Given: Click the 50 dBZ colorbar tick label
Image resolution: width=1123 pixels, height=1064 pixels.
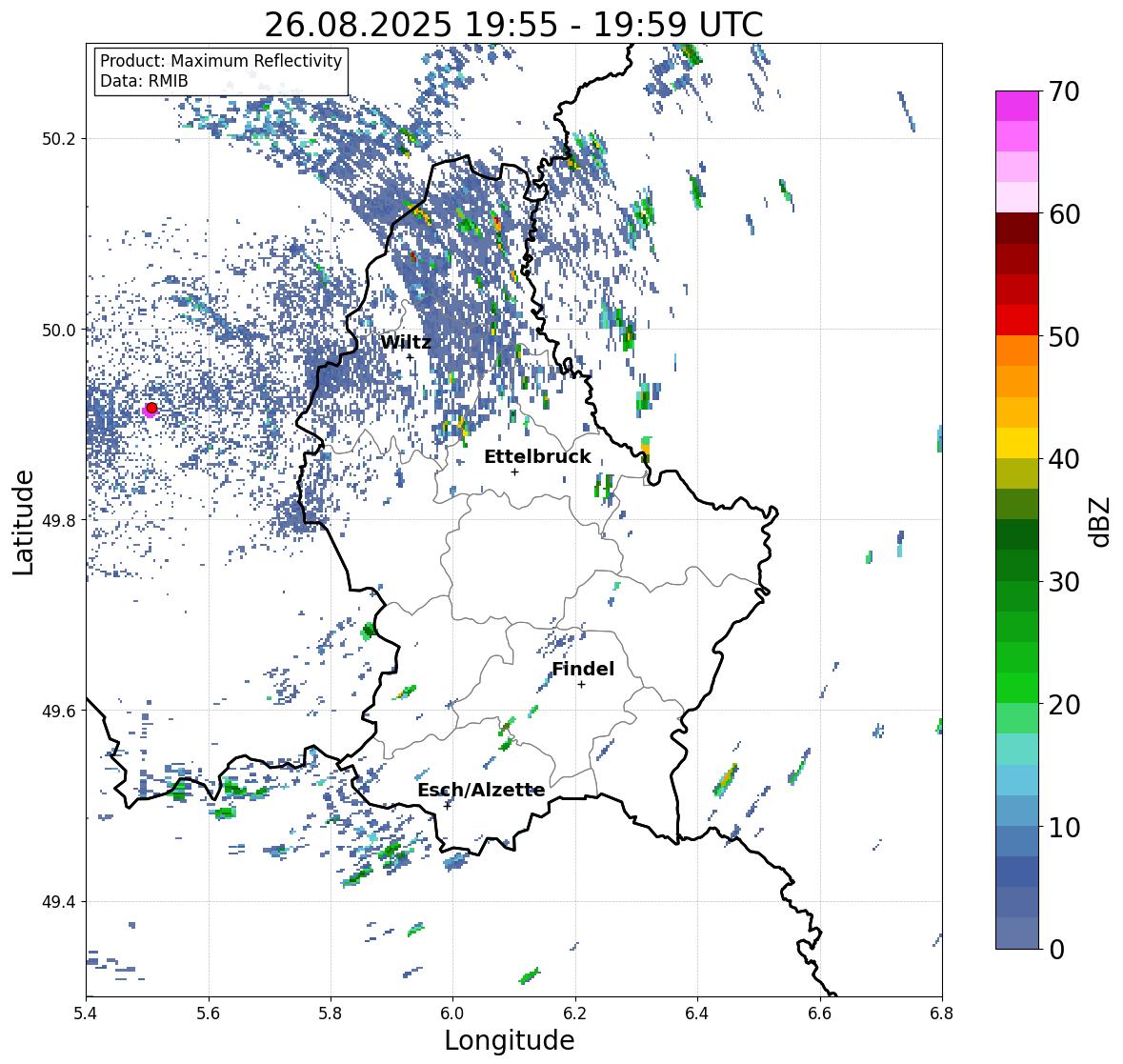Looking at the screenshot, I should (x=1064, y=336).
